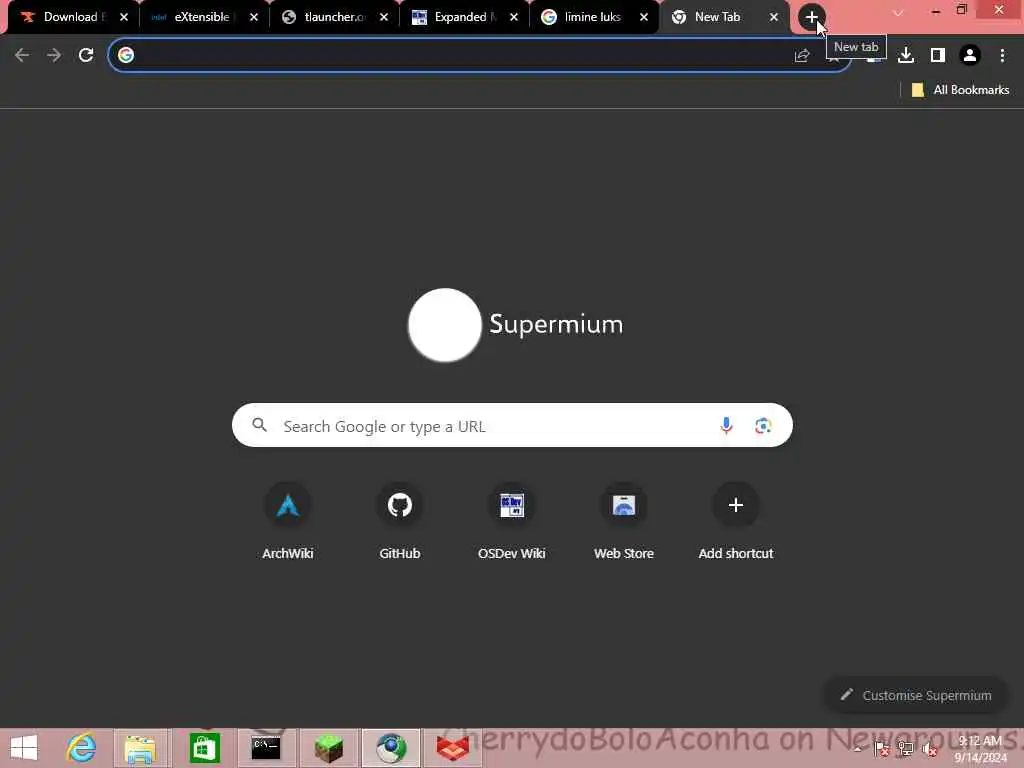1024x768 pixels.
Task: Reload the current page
Action: (86, 55)
